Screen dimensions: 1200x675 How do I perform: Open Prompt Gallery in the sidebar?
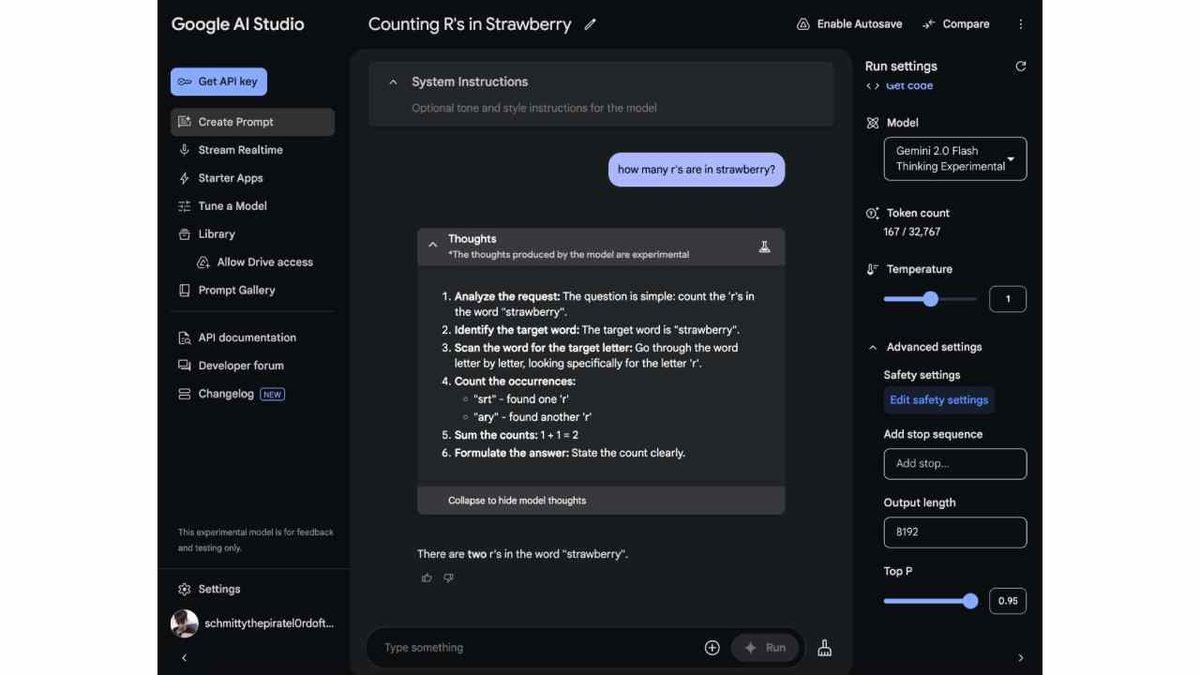(236, 290)
